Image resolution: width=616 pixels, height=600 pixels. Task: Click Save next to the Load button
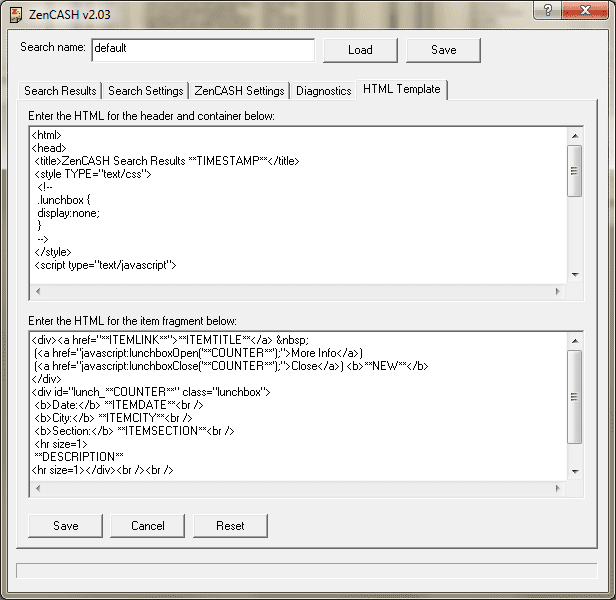pyautogui.click(x=443, y=50)
